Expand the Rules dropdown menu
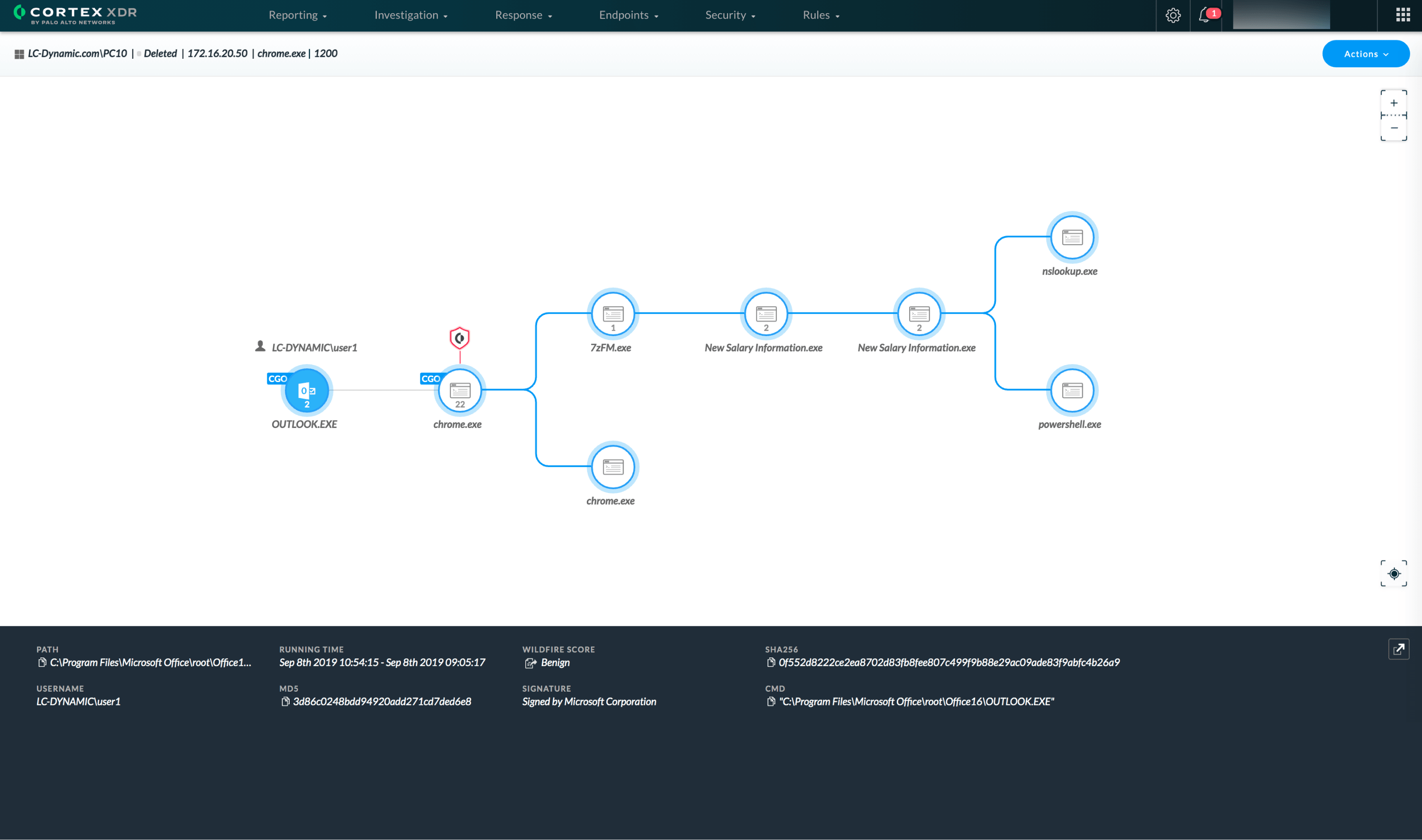The width and height of the screenshot is (1422, 840). coord(820,15)
